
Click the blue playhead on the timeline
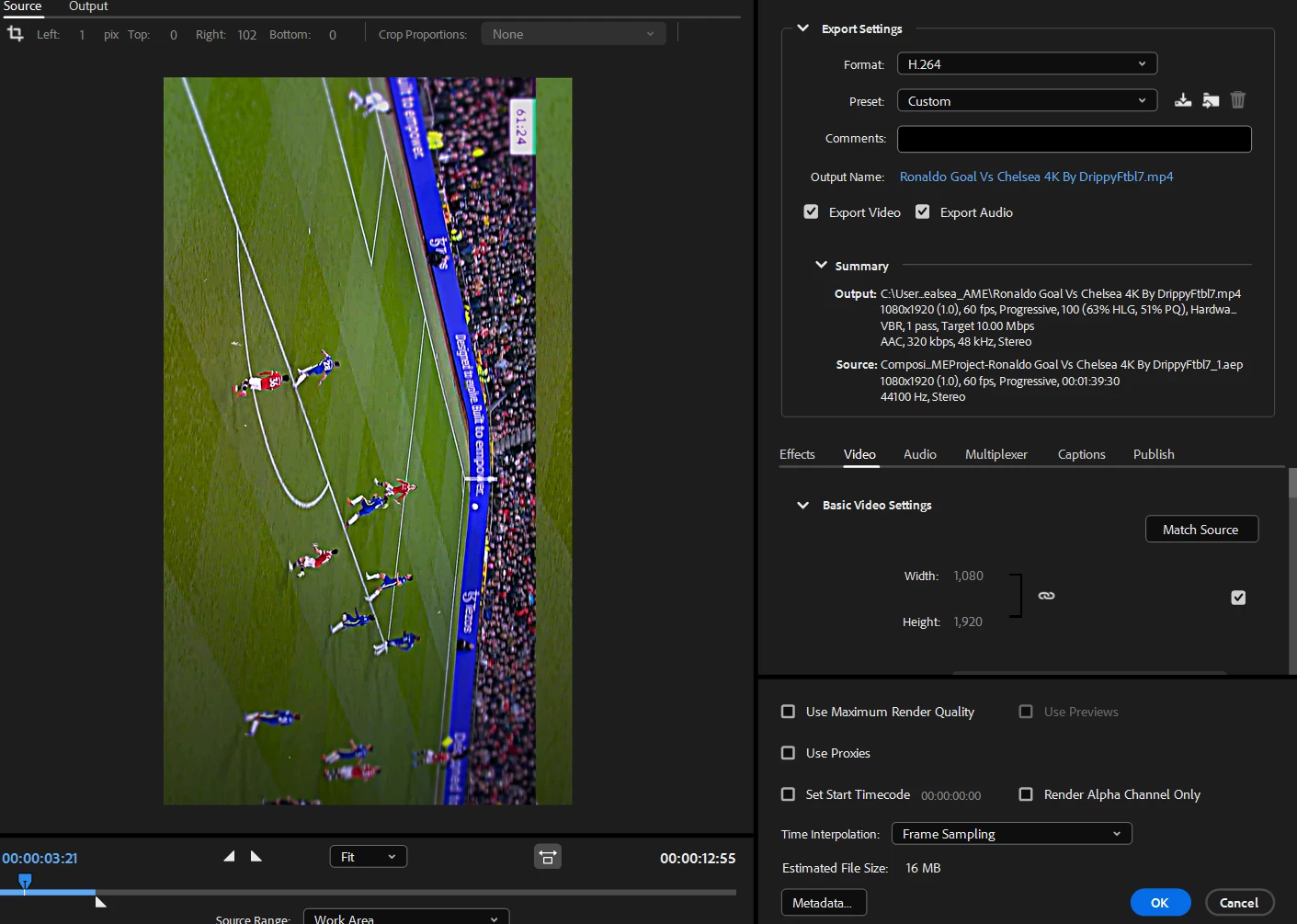25,884
